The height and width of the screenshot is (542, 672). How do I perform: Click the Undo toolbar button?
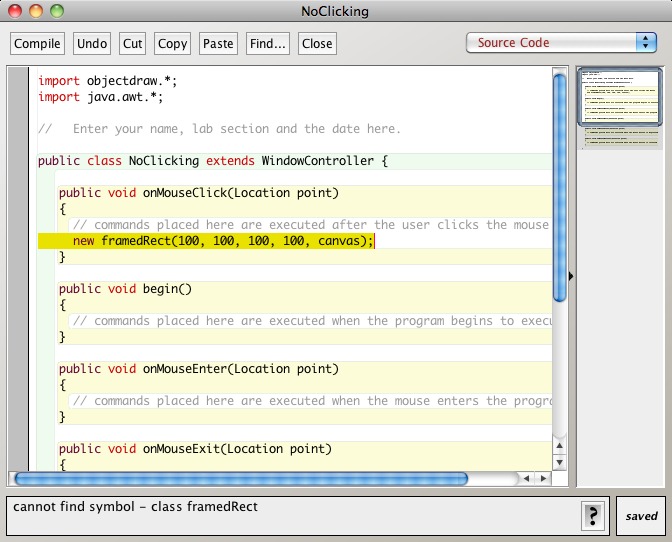(x=92, y=44)
